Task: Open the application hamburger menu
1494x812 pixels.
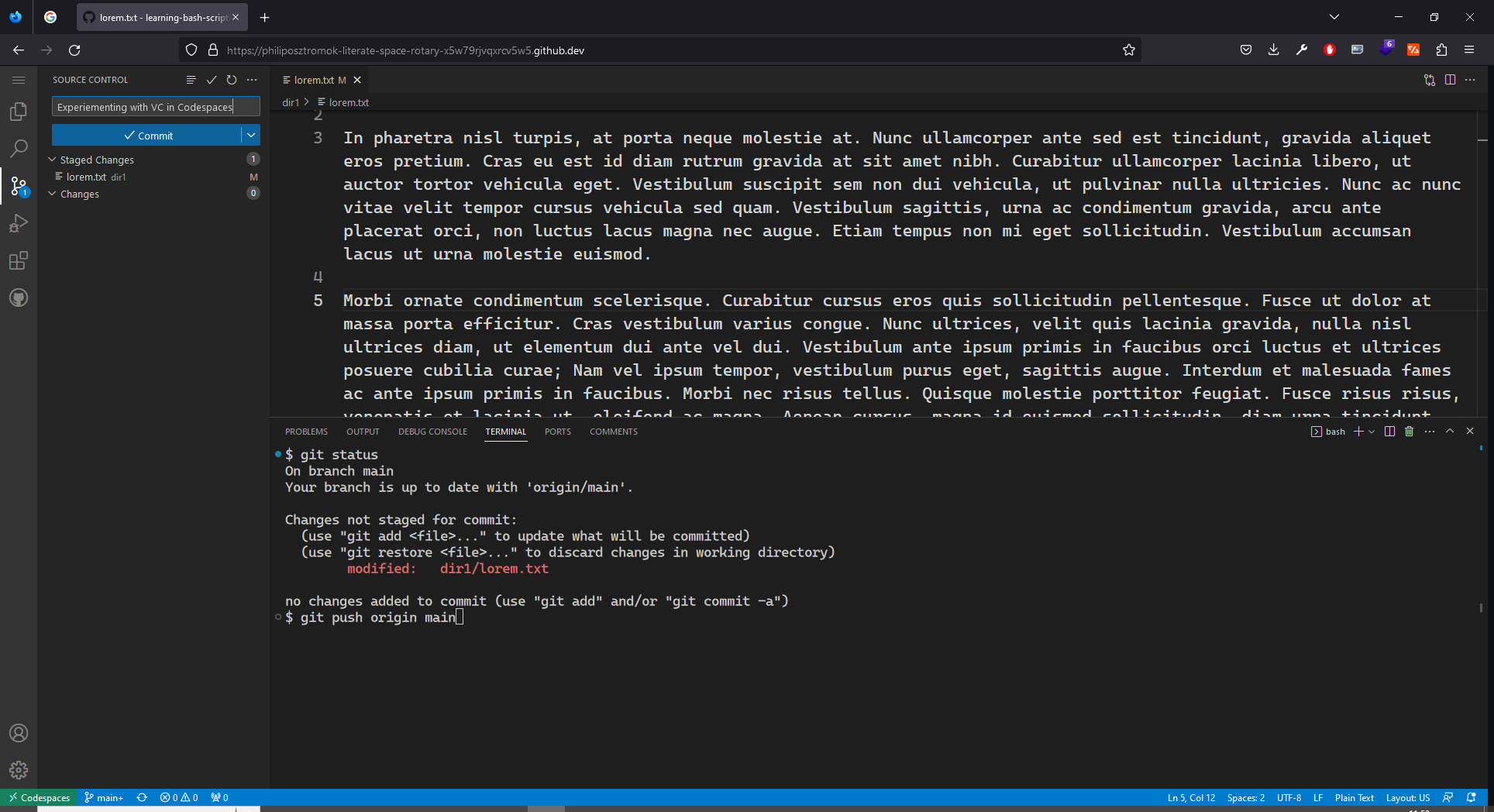Action: click(x=19, y=80)
